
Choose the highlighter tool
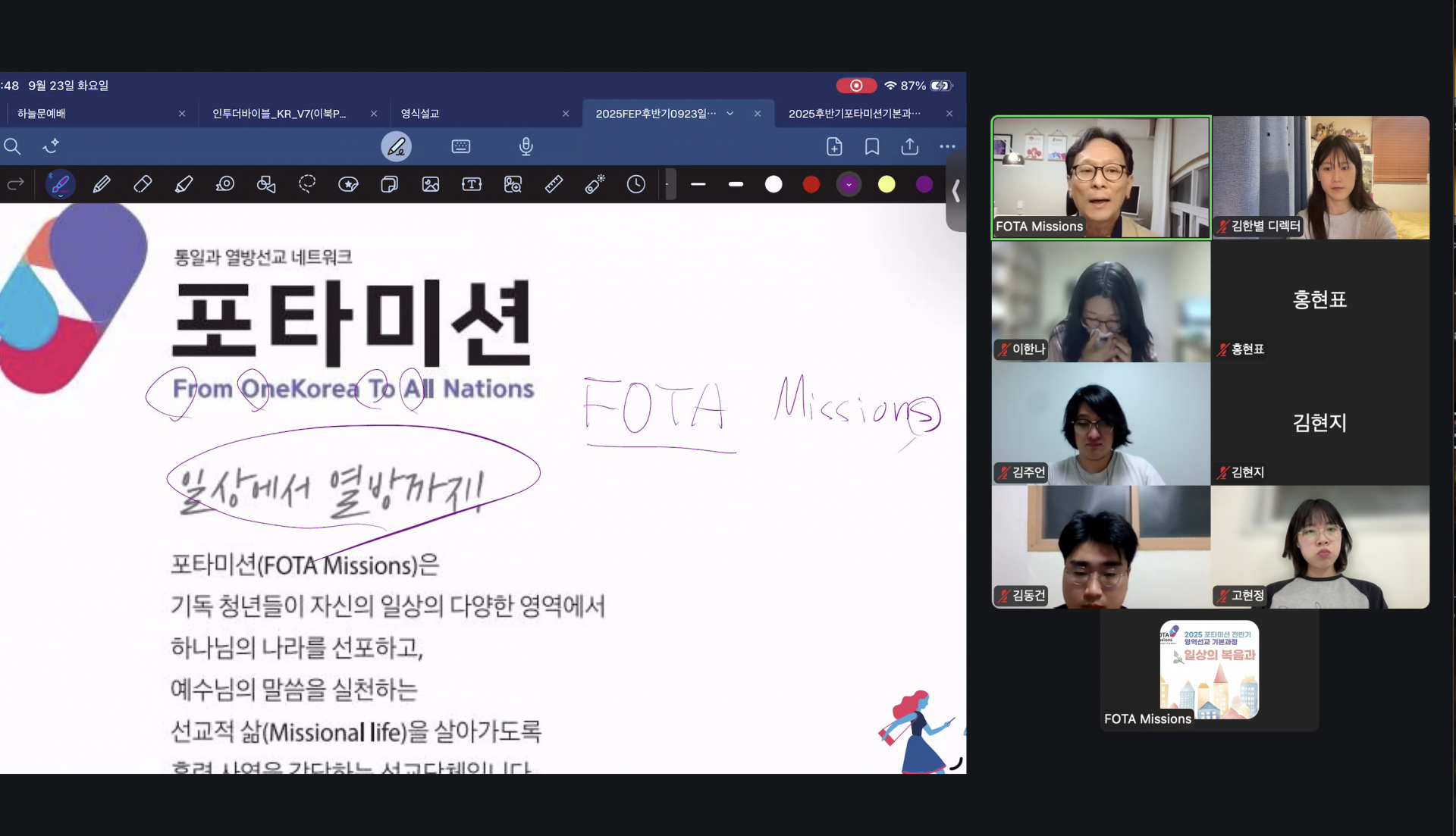click(184, 184)
